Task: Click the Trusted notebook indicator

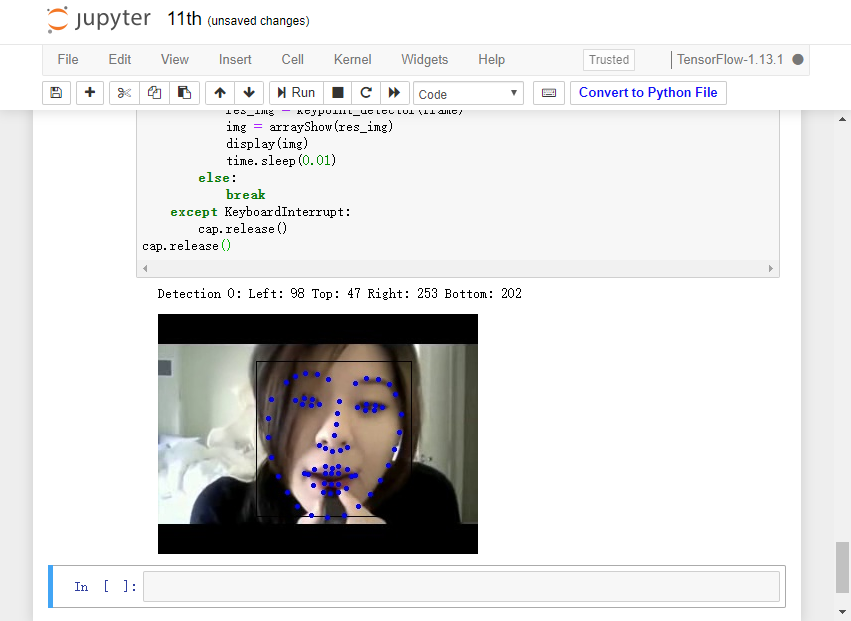Action: (x=609, y=60)
